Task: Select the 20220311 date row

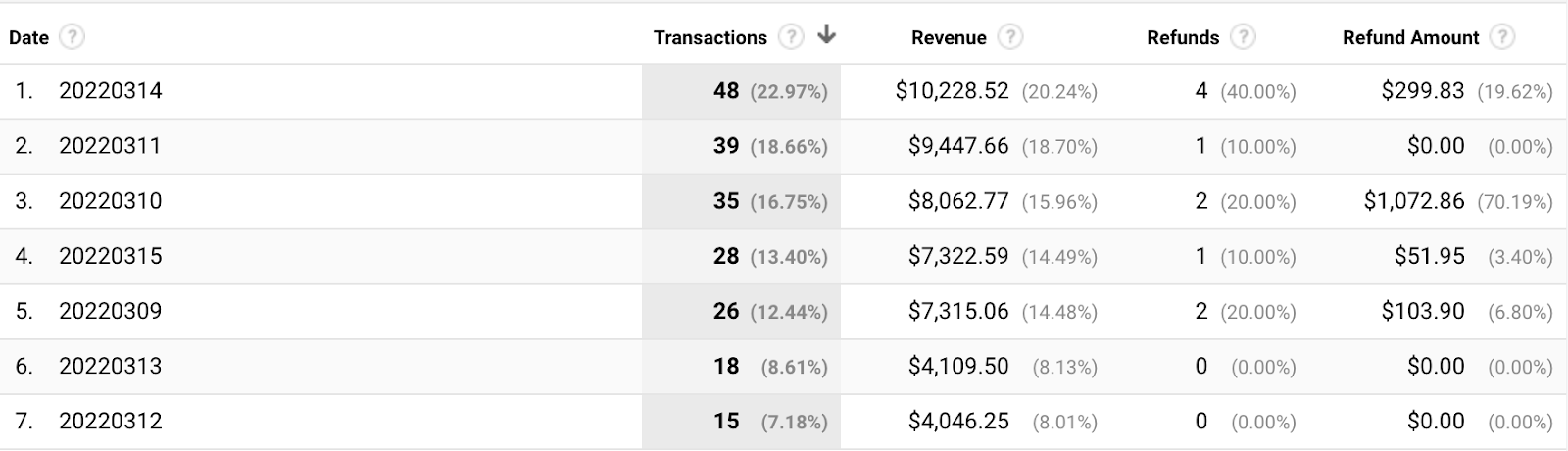Action: coord(110,146)
